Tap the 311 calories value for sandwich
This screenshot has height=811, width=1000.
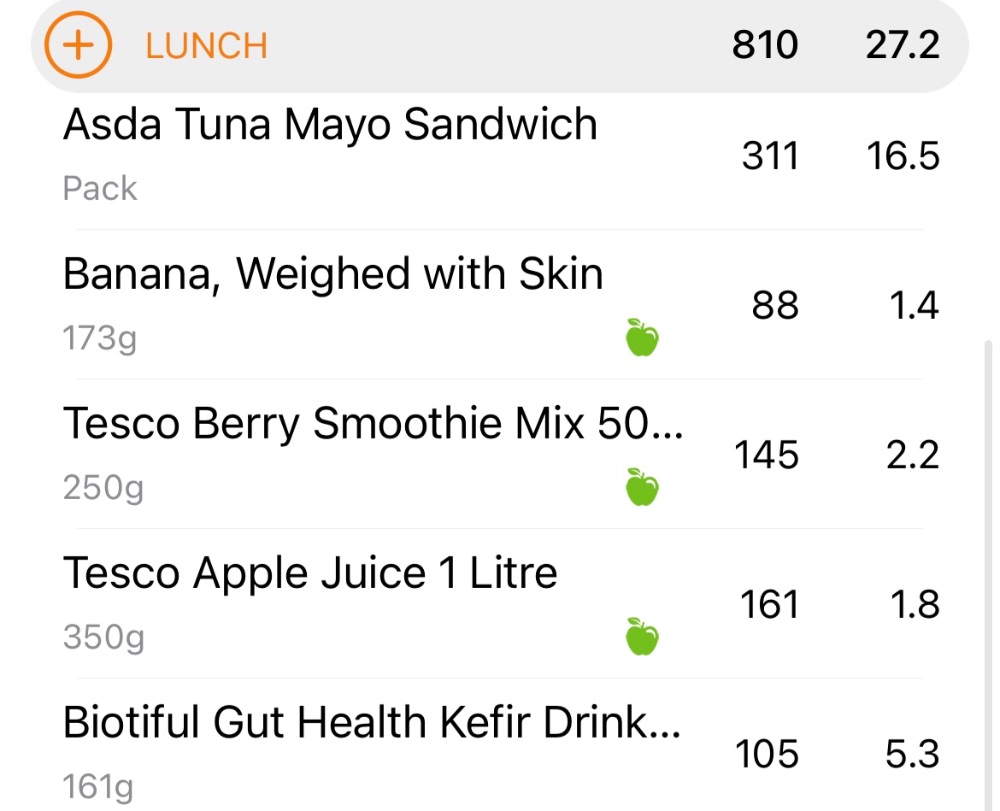click(x=770, y=156)
